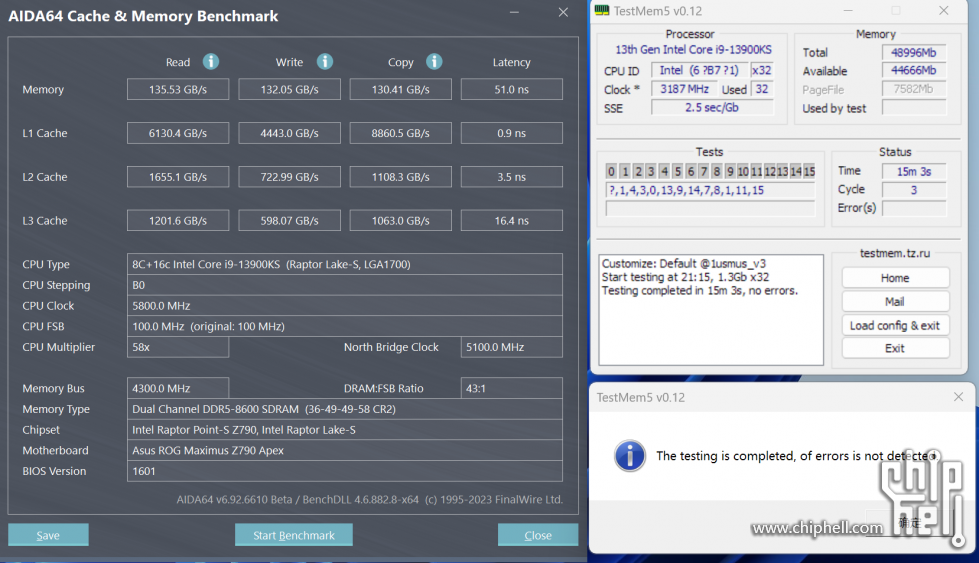Close the TestMem5 main window
979x563 pixels.
(943, 11)
